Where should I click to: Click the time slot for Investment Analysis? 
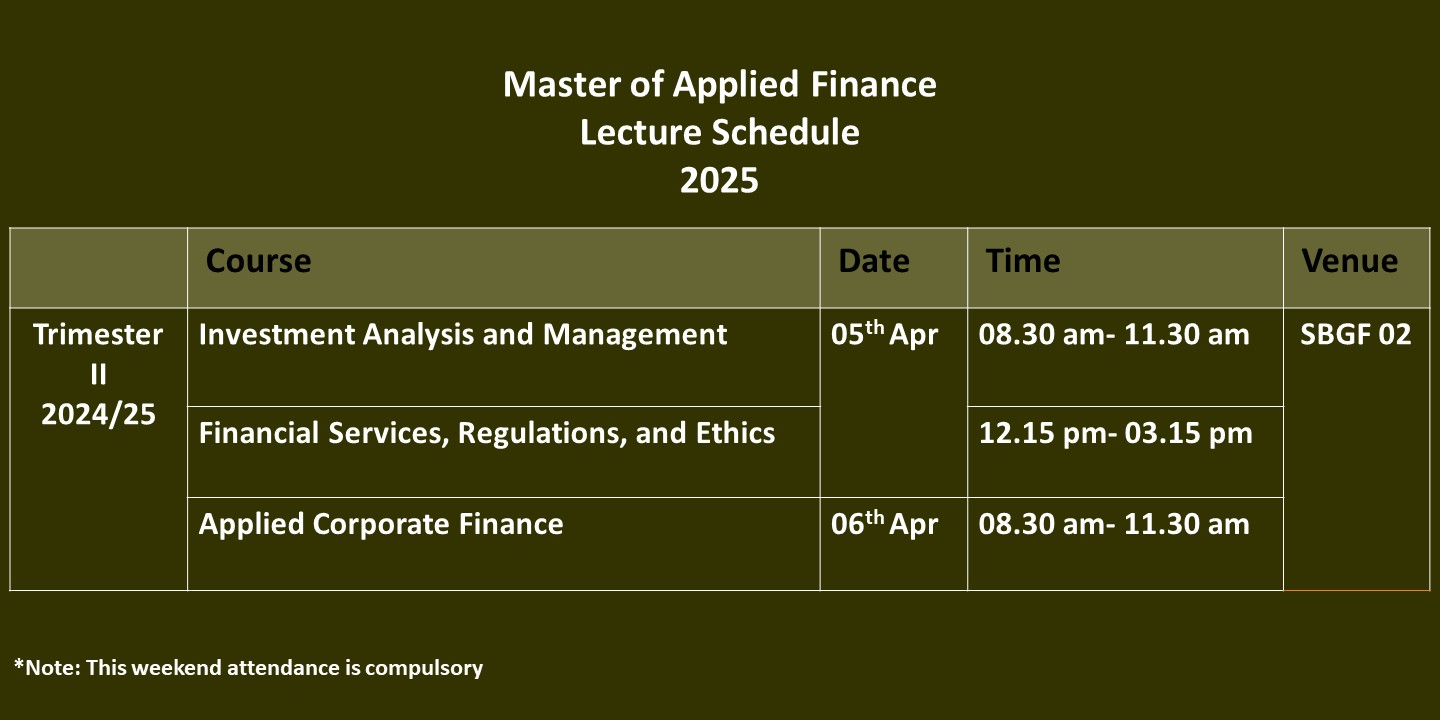(x=1114, y=335)
